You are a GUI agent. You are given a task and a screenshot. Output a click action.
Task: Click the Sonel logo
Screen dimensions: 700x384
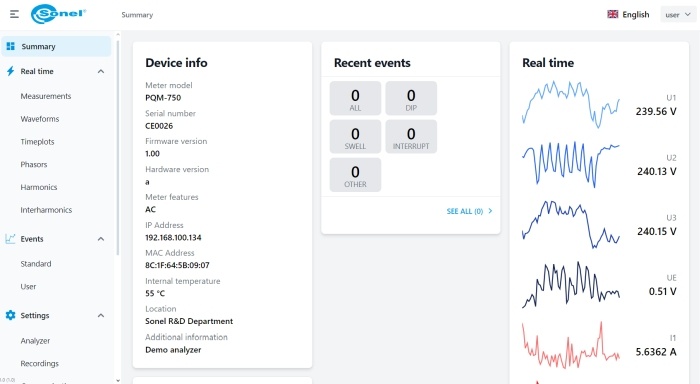coord(58,14)
